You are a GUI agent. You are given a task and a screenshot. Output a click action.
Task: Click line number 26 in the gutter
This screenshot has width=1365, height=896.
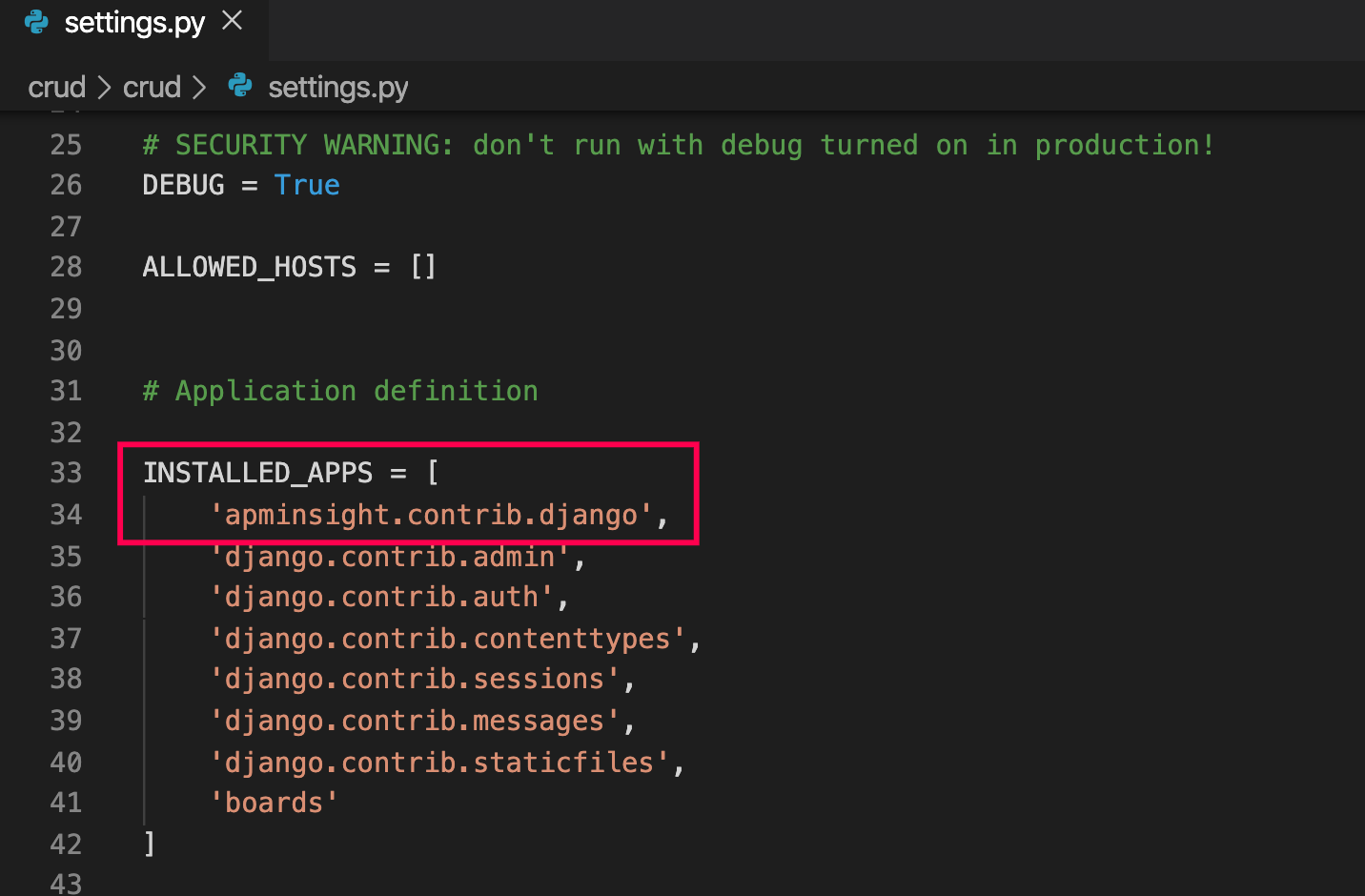(x=66, y=185)
